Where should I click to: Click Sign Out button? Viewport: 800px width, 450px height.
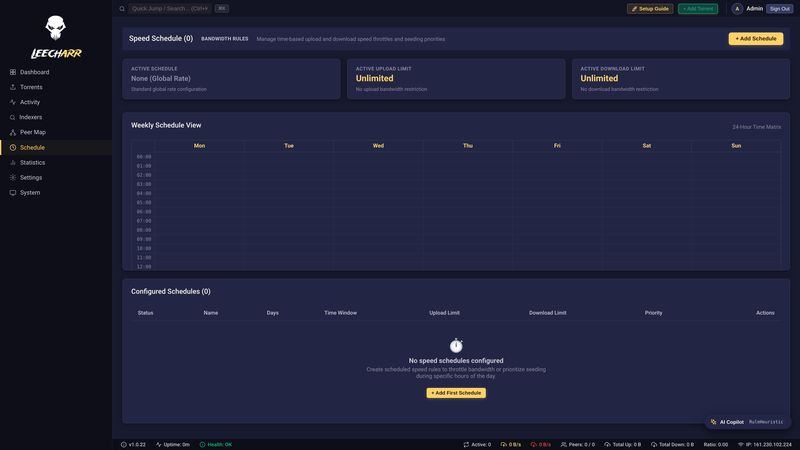pos(780,9)
